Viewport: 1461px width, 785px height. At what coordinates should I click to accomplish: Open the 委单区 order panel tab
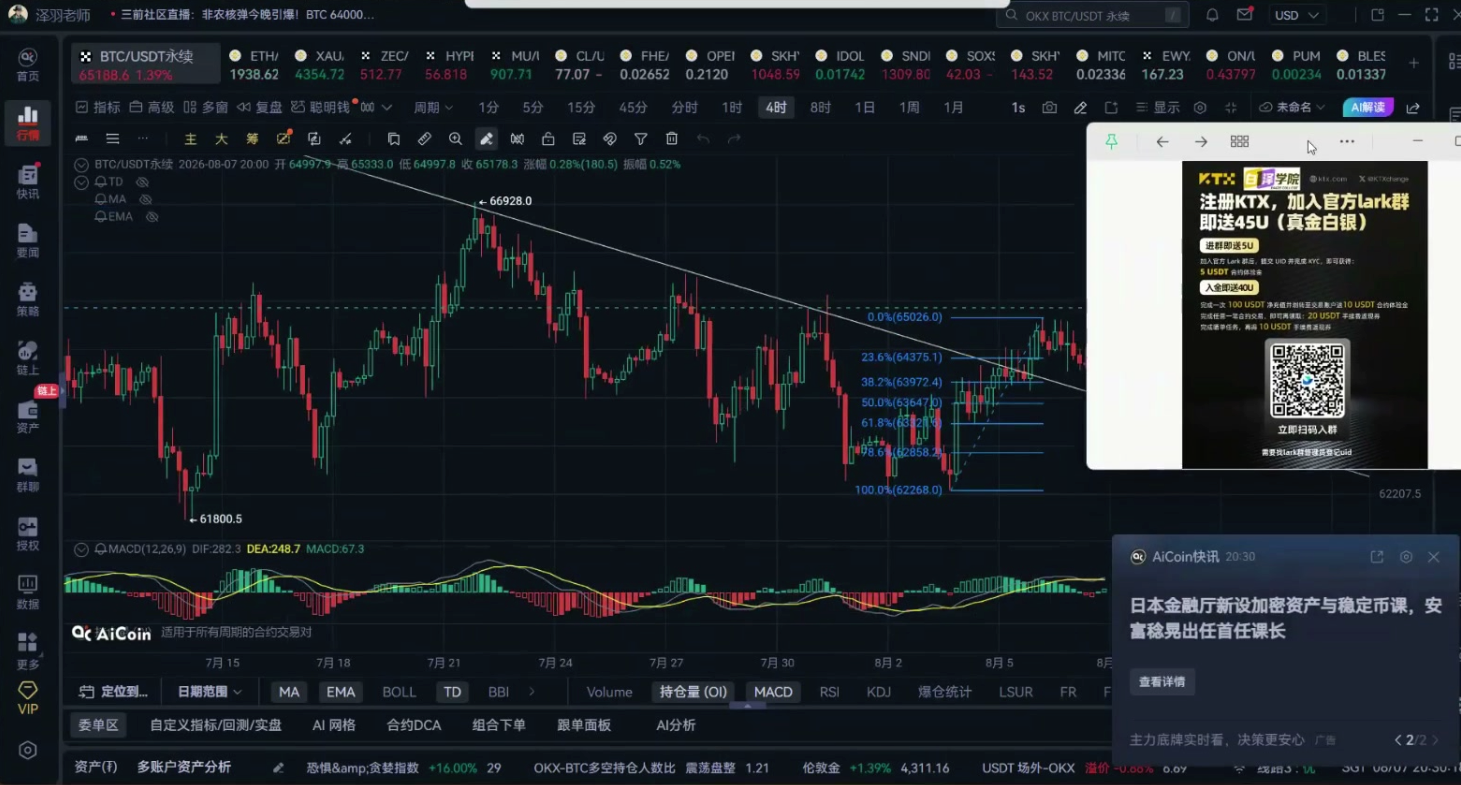pyautogui.click(x=98, y=725)
